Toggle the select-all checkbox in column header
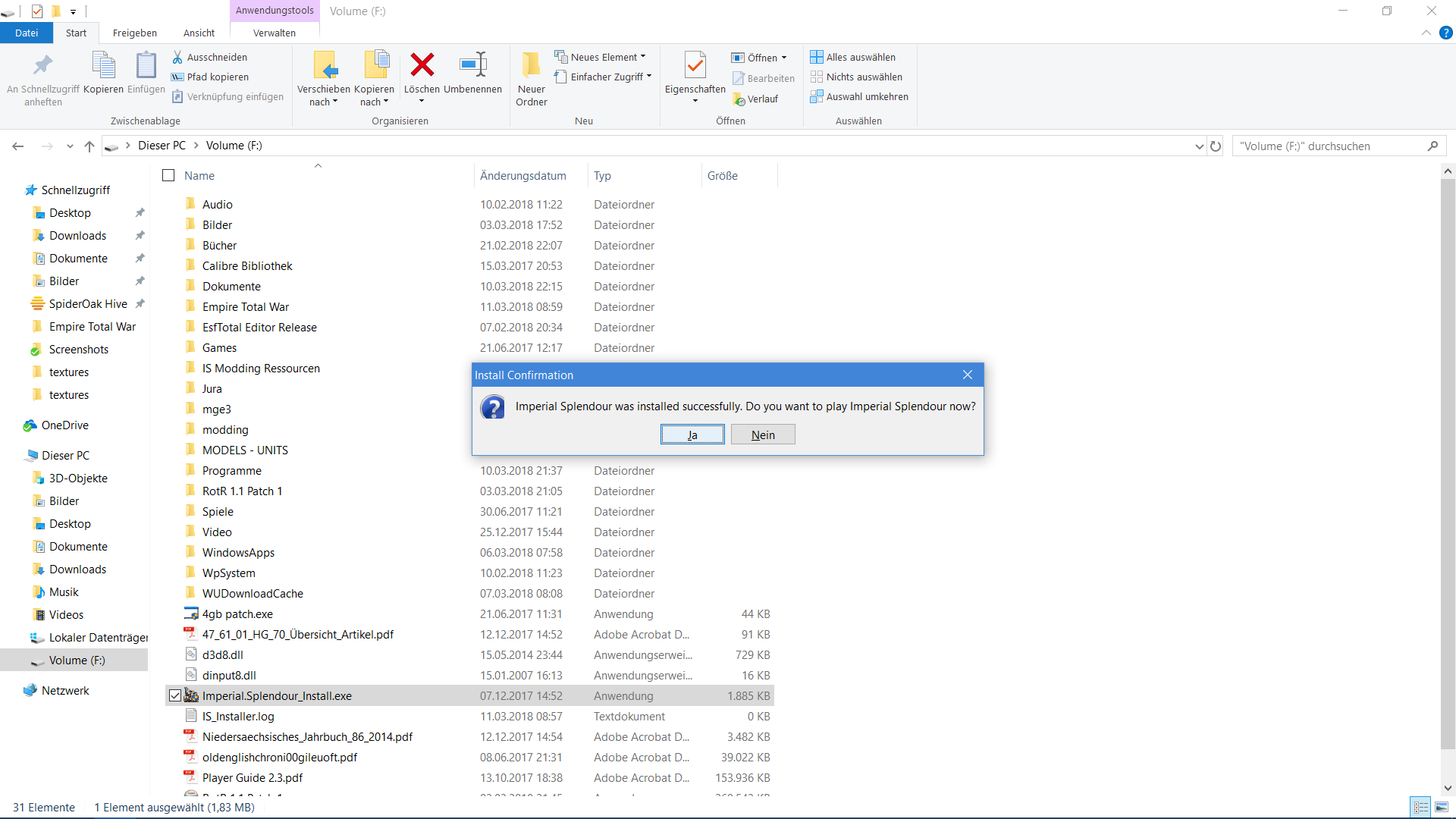Viewport: 1456px width, 819px height. (x=169, y=175)
